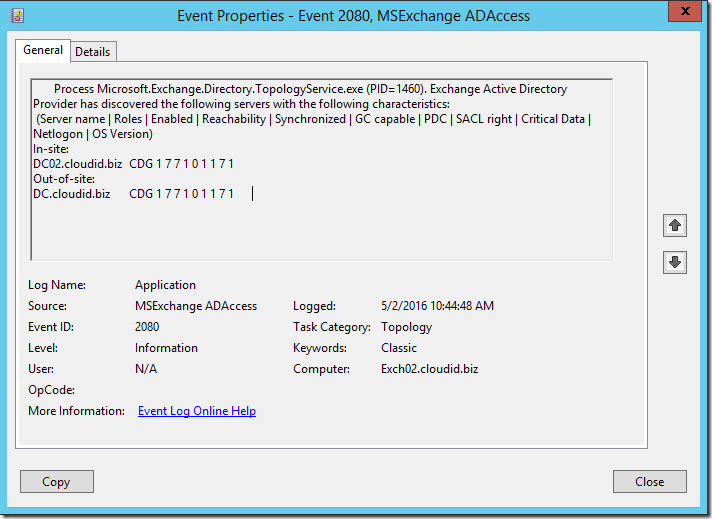Click the Close button at the bottom right
Screen dimensions: 712x519
(649, 482)
